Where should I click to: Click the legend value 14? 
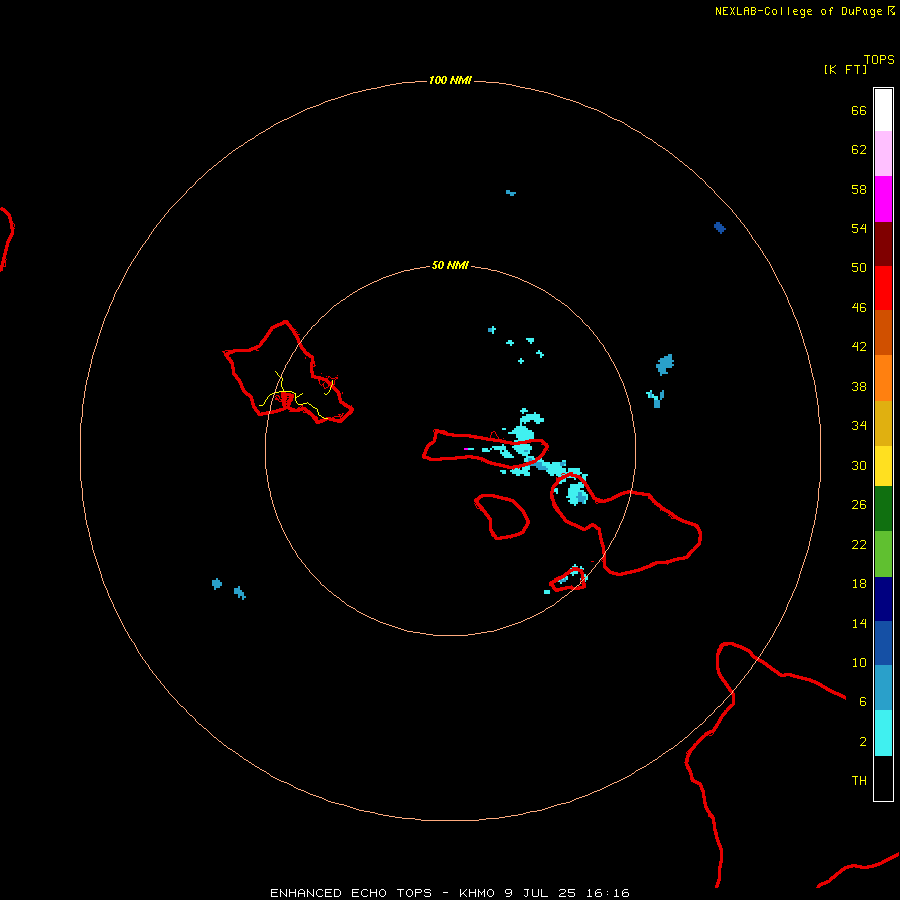pyautogui.click(x=859, y=623)
